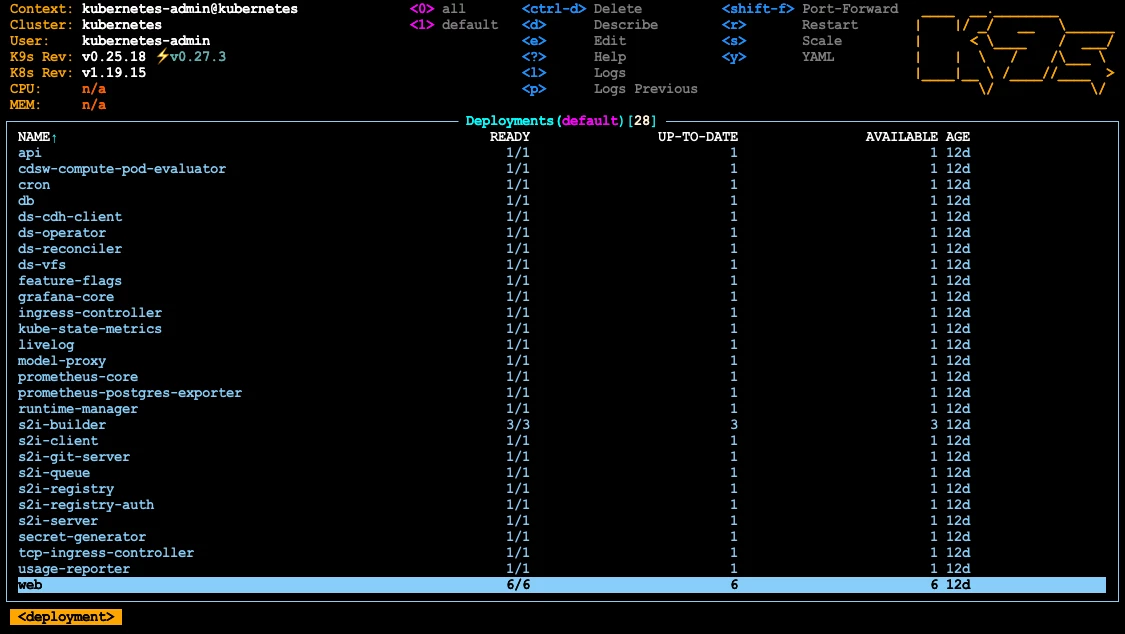Click the K9s ASCII logo

pos(1015,53)
